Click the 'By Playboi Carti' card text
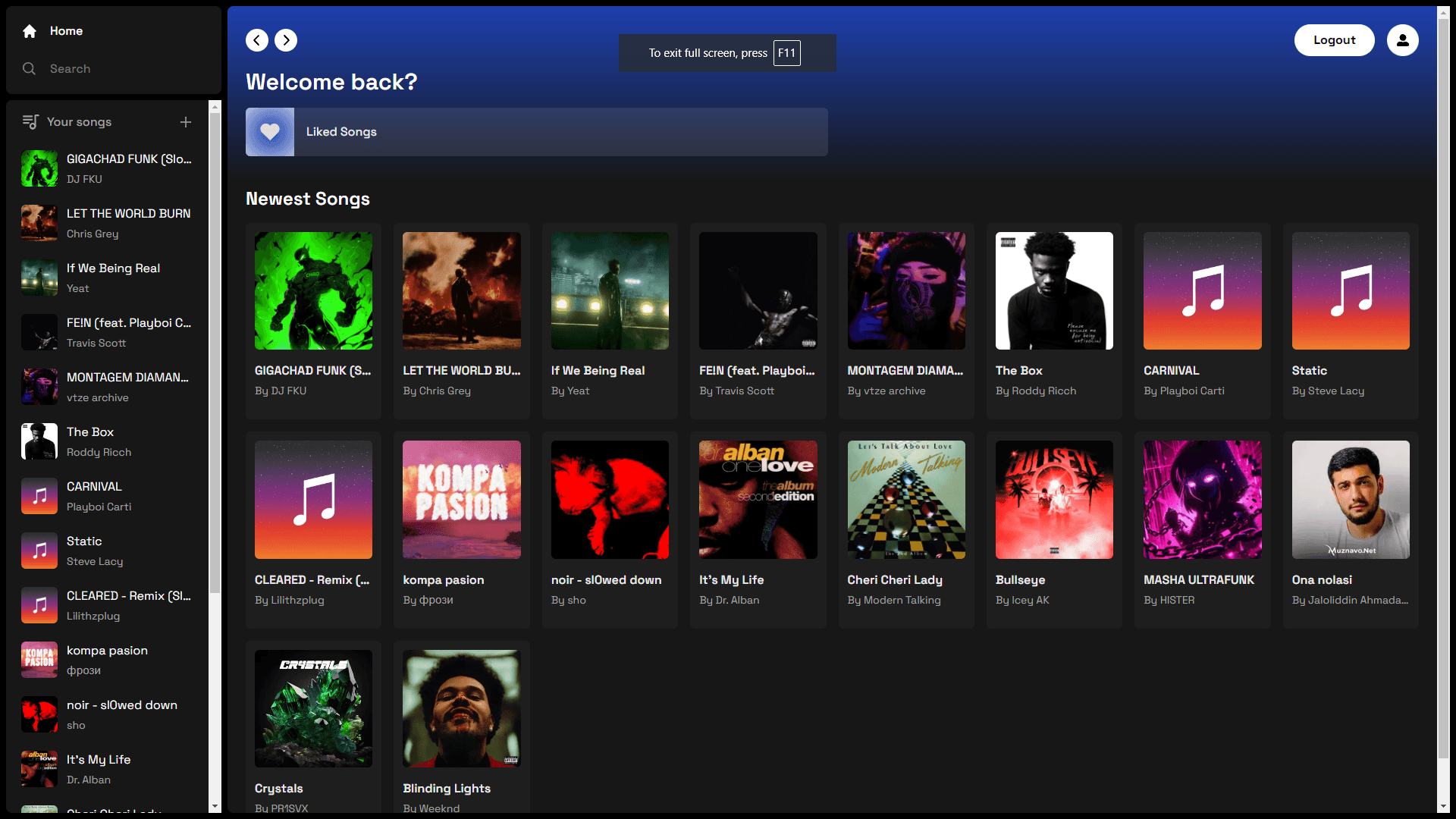 [x=1184, y=391]
